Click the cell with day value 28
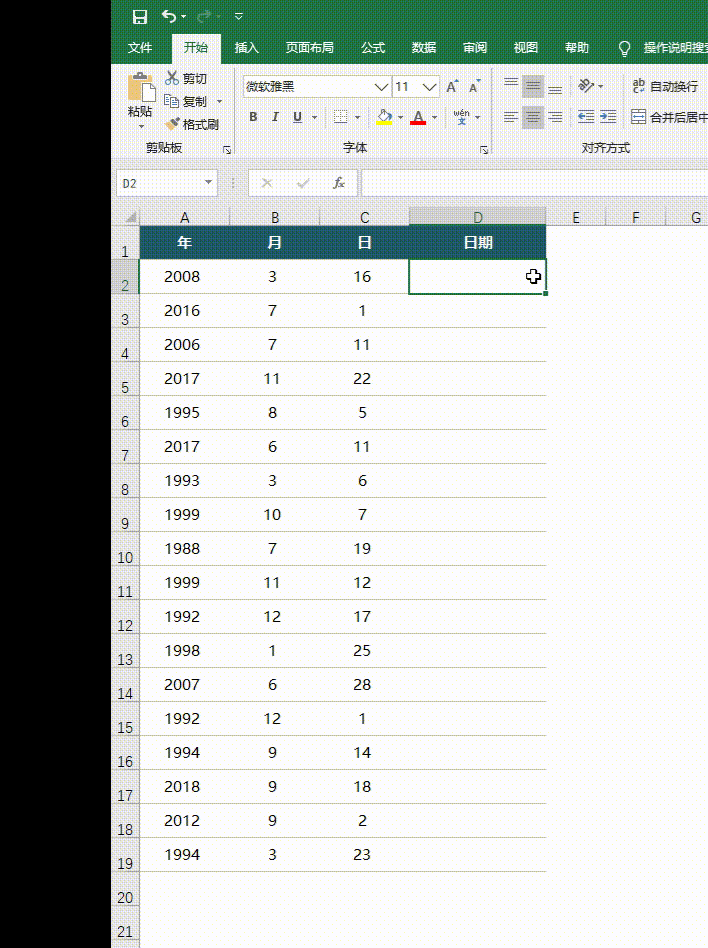The height and width of the screenshot is (948, 708). (x=365, y=684)
